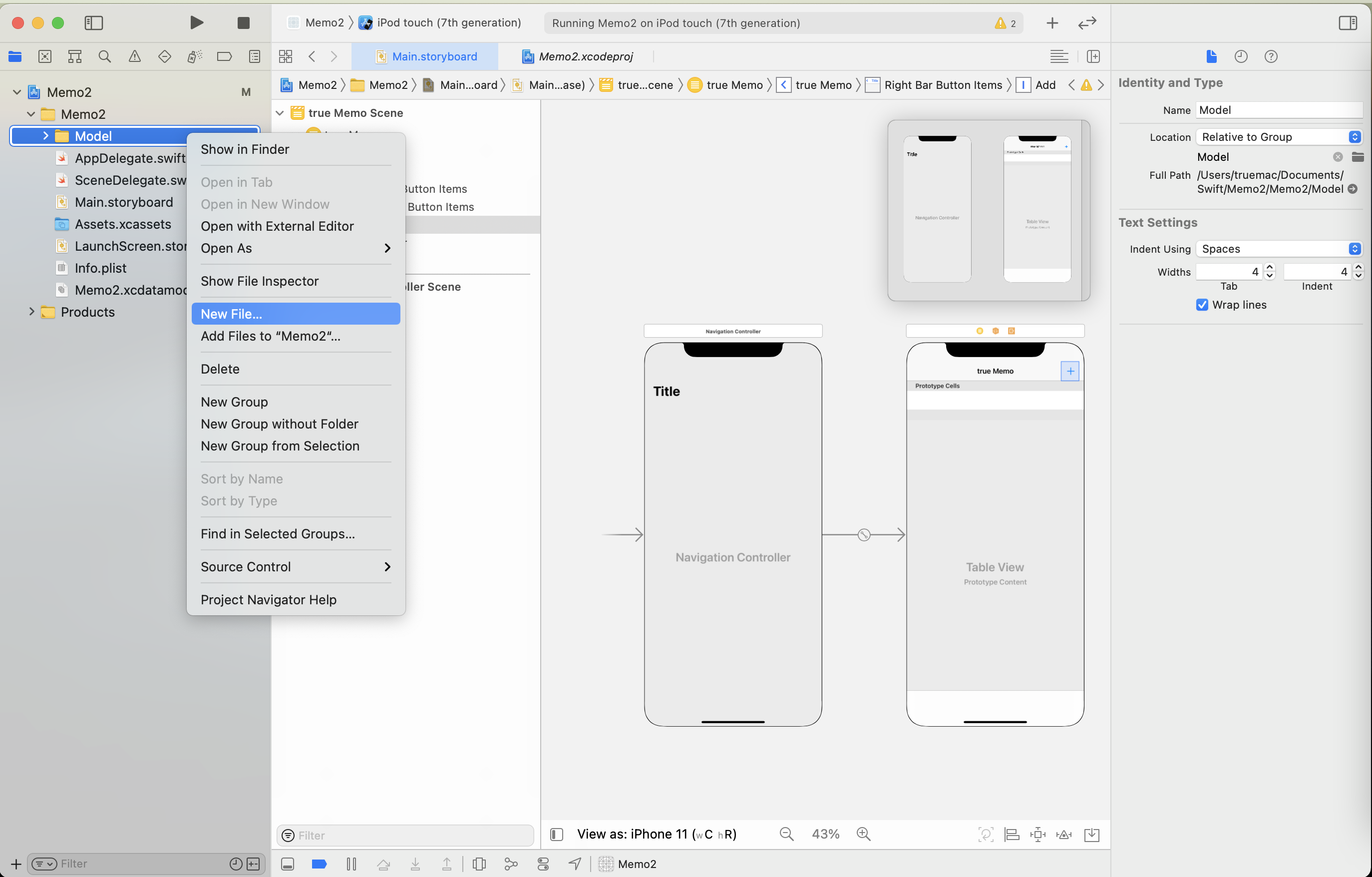Viewport: 1372px width, 877px height.
Task: Open the Issue navigator warning icon
Action: 134,56
